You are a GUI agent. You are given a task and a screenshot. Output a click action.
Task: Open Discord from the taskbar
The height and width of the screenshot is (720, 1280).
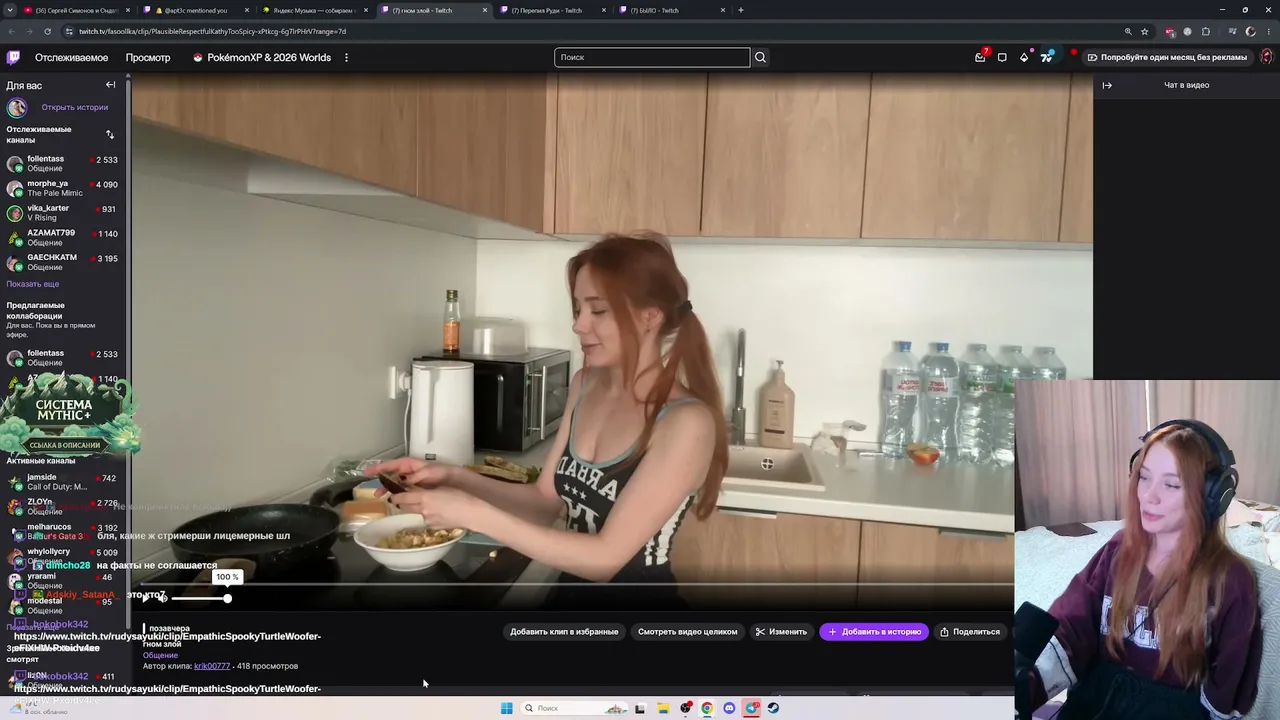pyautogui.click(x=729, y=708)
